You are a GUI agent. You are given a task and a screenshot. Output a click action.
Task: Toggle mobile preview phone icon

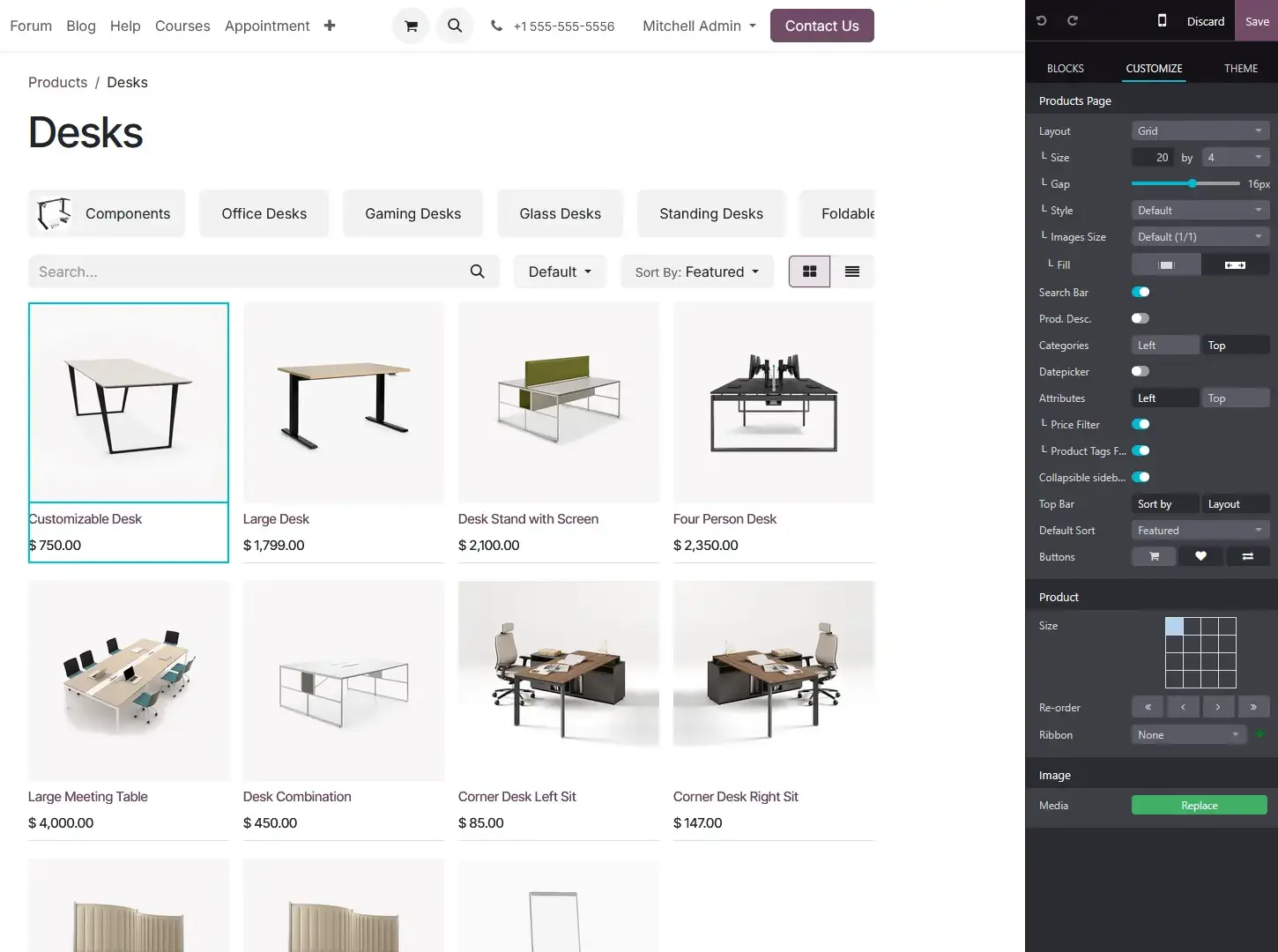coord(1162,20)
